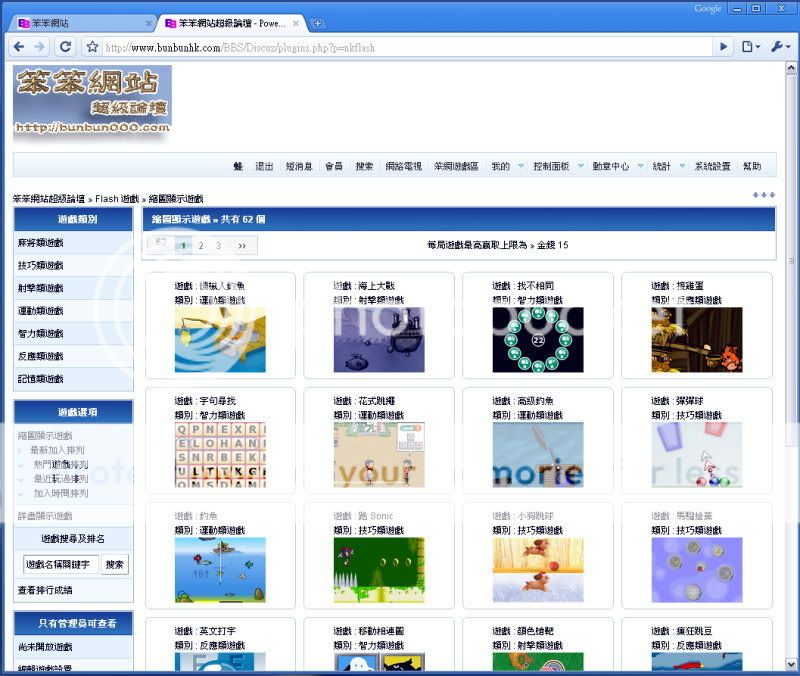Image resolution: width=800 pixels, height=676 pixels.
Task: Open 短消息 in the navigation bar
Action: pos(298,166)
